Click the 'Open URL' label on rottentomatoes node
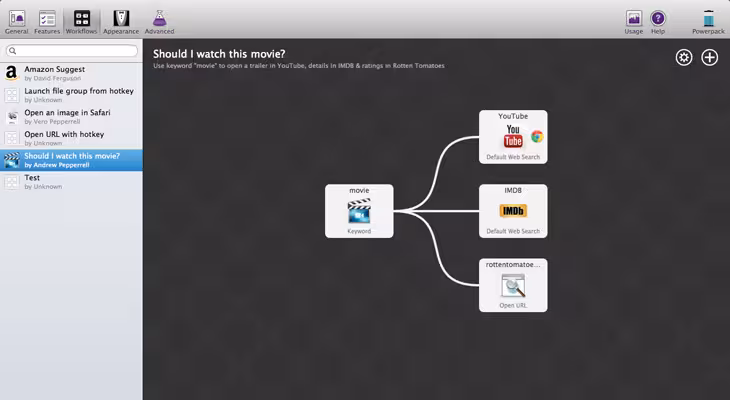Image resolution: width=730 pixels, height=400 pixels. coord(513,305)
